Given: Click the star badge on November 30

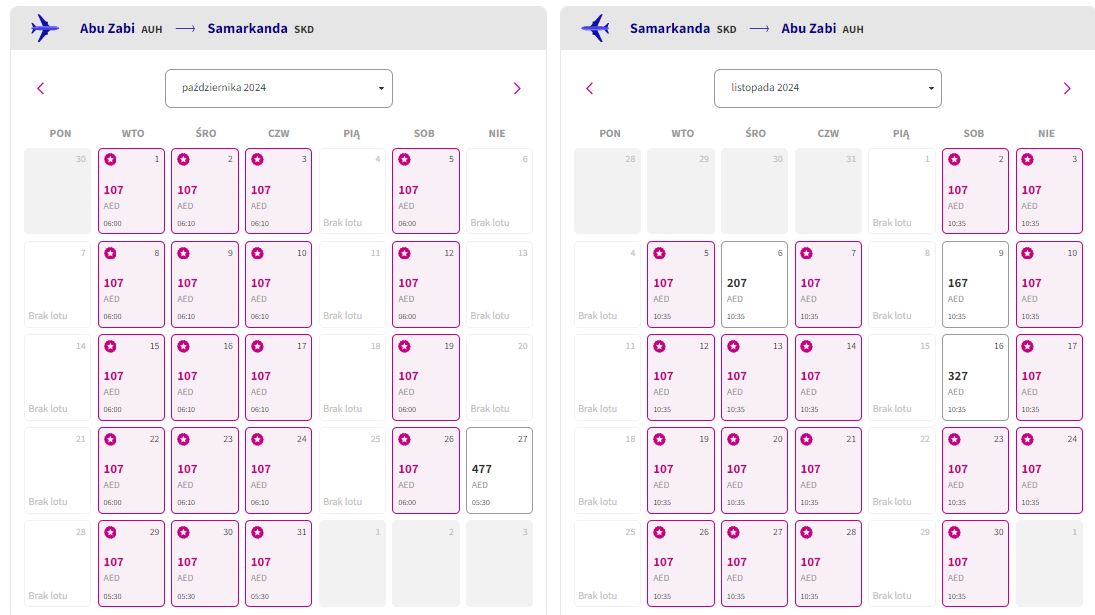Looking at the screenshot, I should pyautogui.click(x=955, y=533).
